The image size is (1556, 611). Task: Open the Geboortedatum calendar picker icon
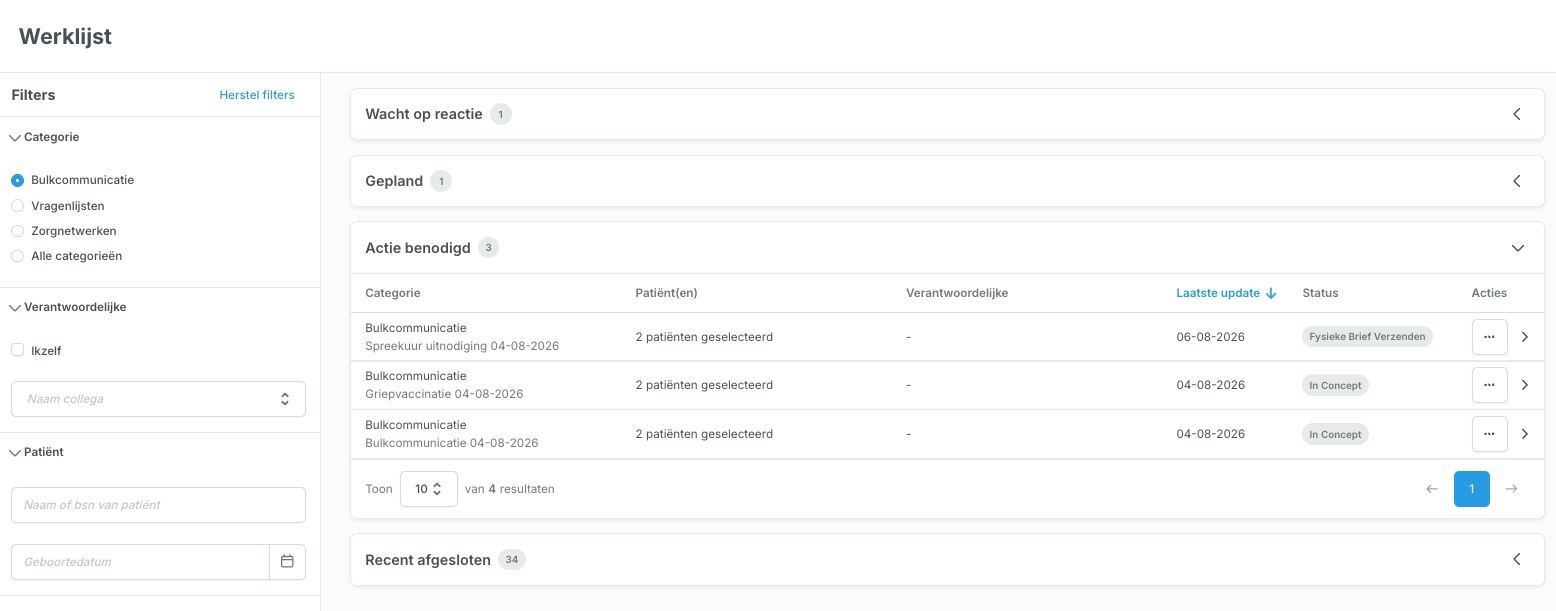click(x=287, y=562)
